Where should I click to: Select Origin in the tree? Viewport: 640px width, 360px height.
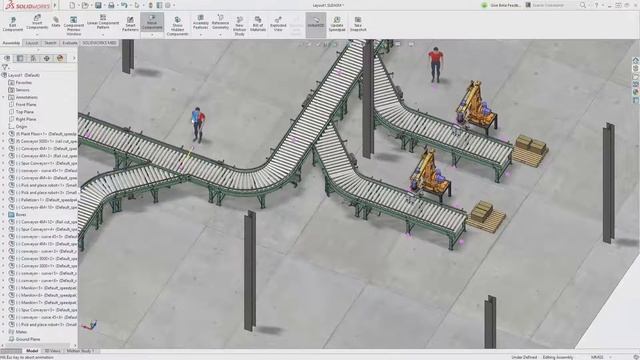(x=18, y=127)
